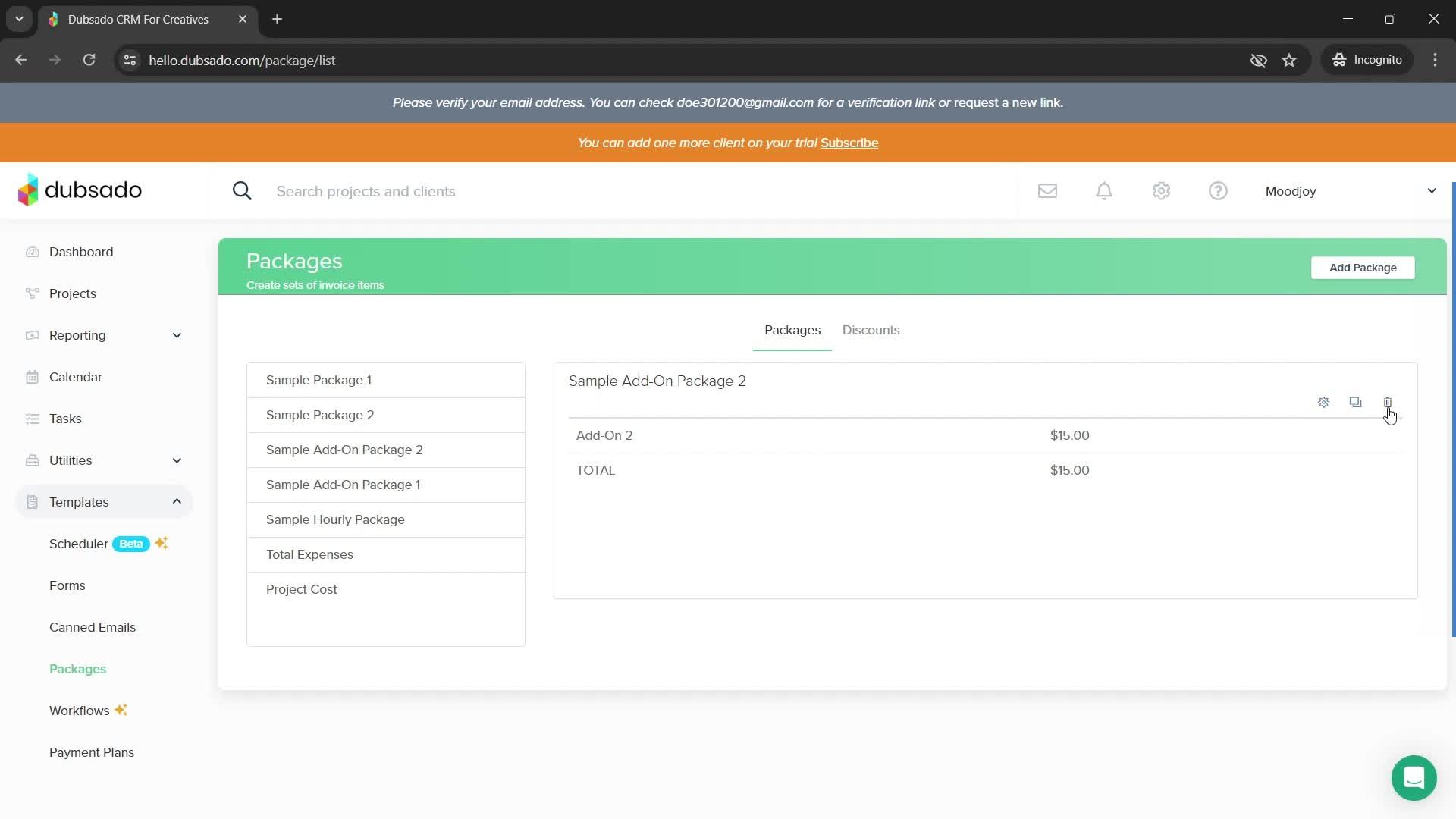
Task: Close the Dubsado CRM browser tab
Action: [243, 19]
